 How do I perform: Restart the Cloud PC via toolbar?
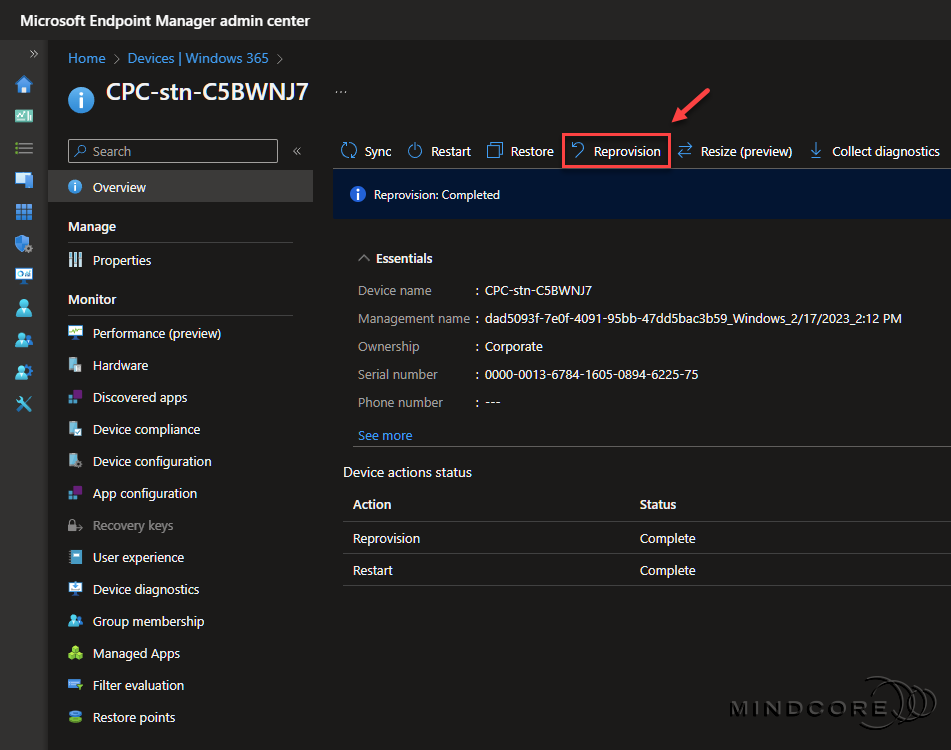tap(438, 150)
